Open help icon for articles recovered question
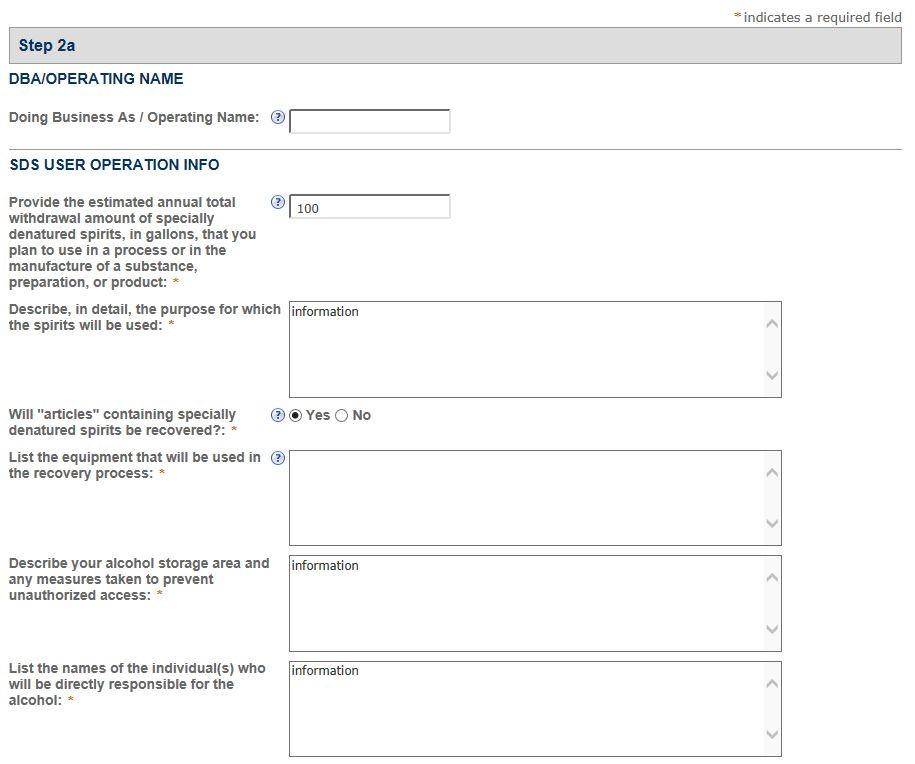This screenshot has width=915, height=764. tap(278, 415)
